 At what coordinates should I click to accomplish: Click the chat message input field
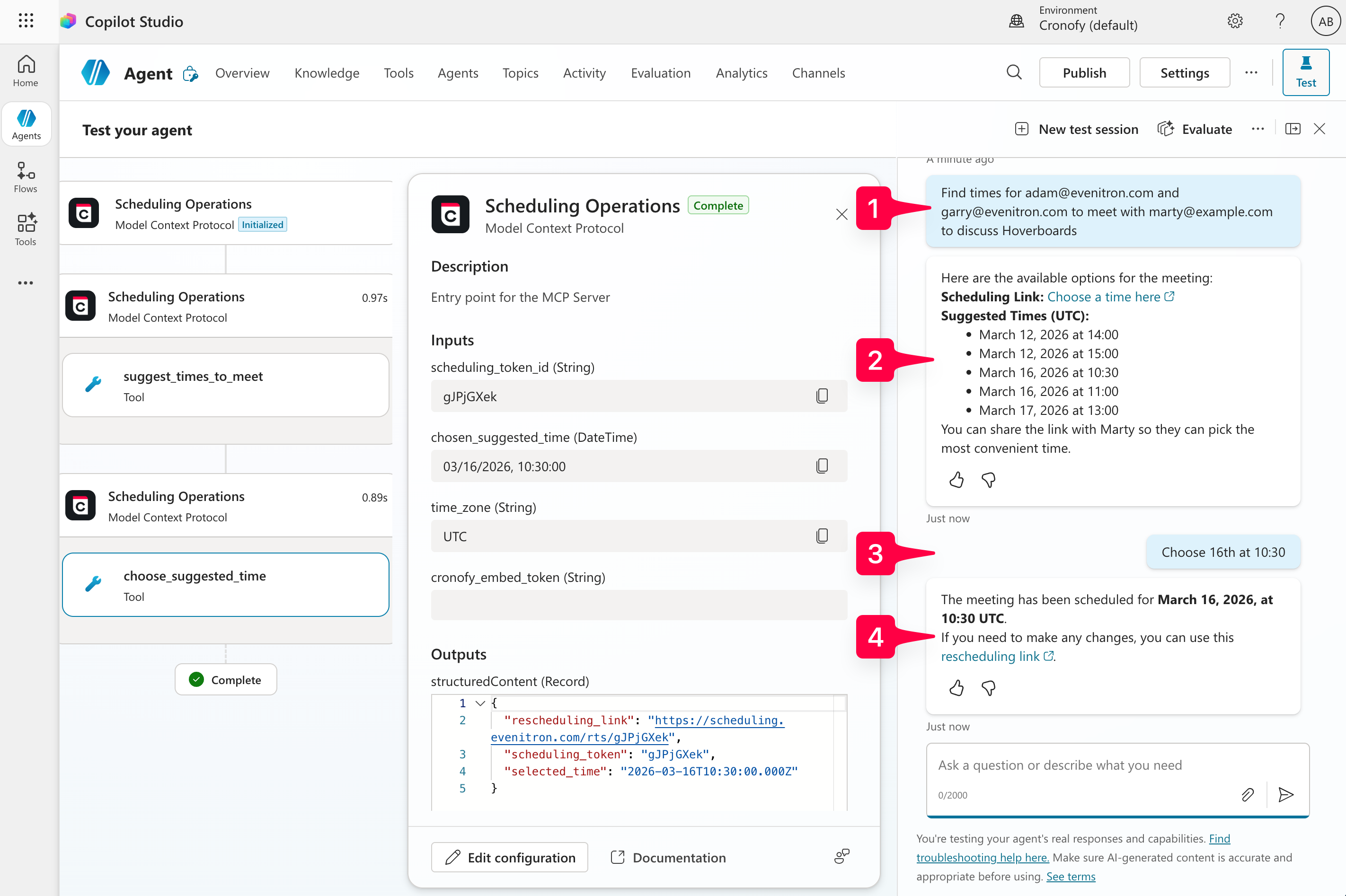(x=1086, y=765)
